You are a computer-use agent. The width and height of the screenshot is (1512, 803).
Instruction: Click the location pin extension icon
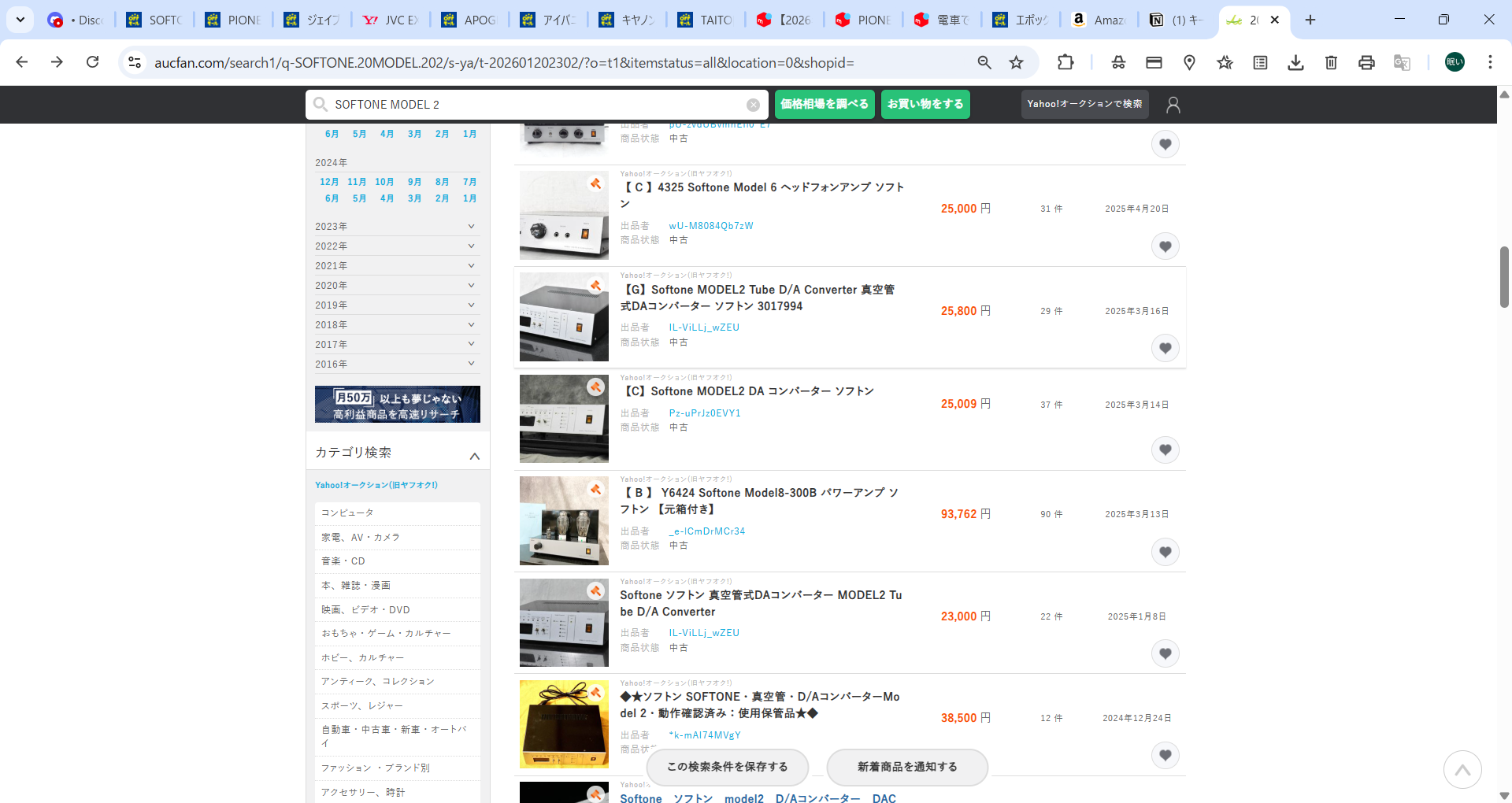[1189, 62]
